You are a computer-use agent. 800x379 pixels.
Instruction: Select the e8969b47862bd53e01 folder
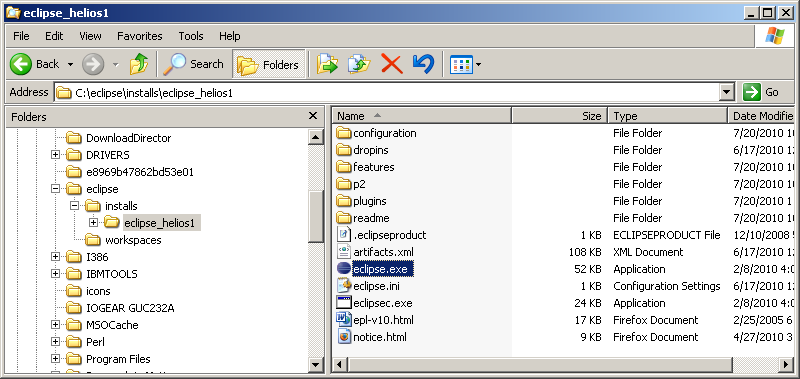pyautogui.click(x=140, y=172)
